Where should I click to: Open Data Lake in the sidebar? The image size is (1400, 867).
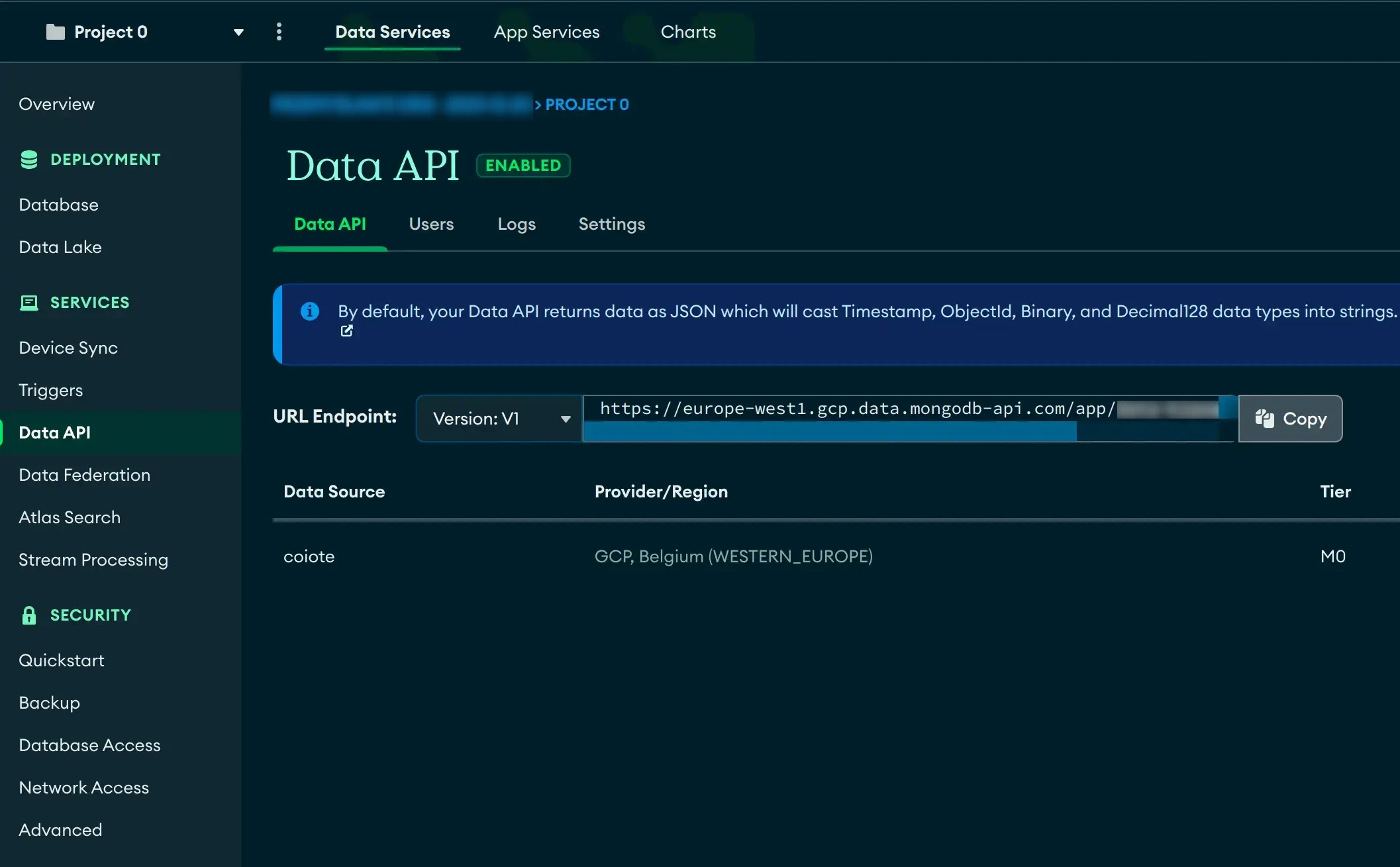[60, 247]
